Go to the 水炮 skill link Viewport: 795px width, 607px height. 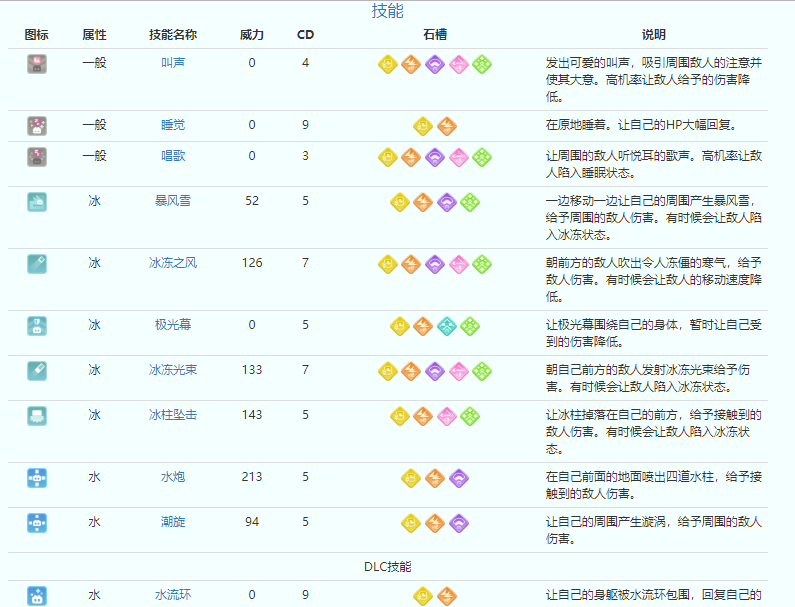[173, 477]
